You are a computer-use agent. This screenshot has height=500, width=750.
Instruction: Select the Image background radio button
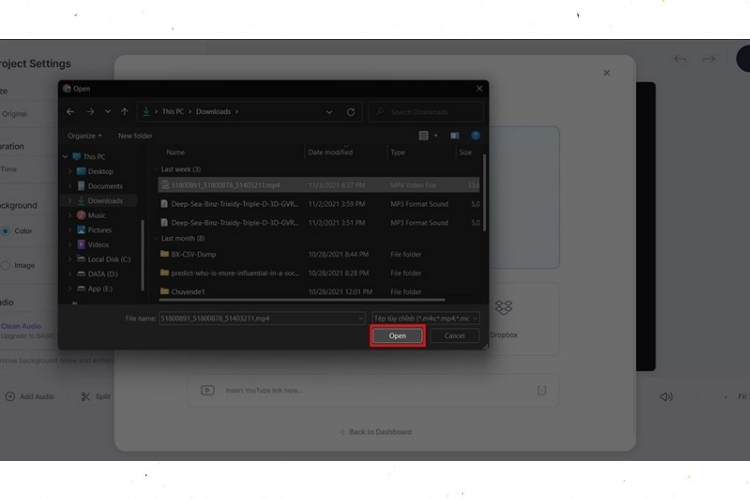6,265
